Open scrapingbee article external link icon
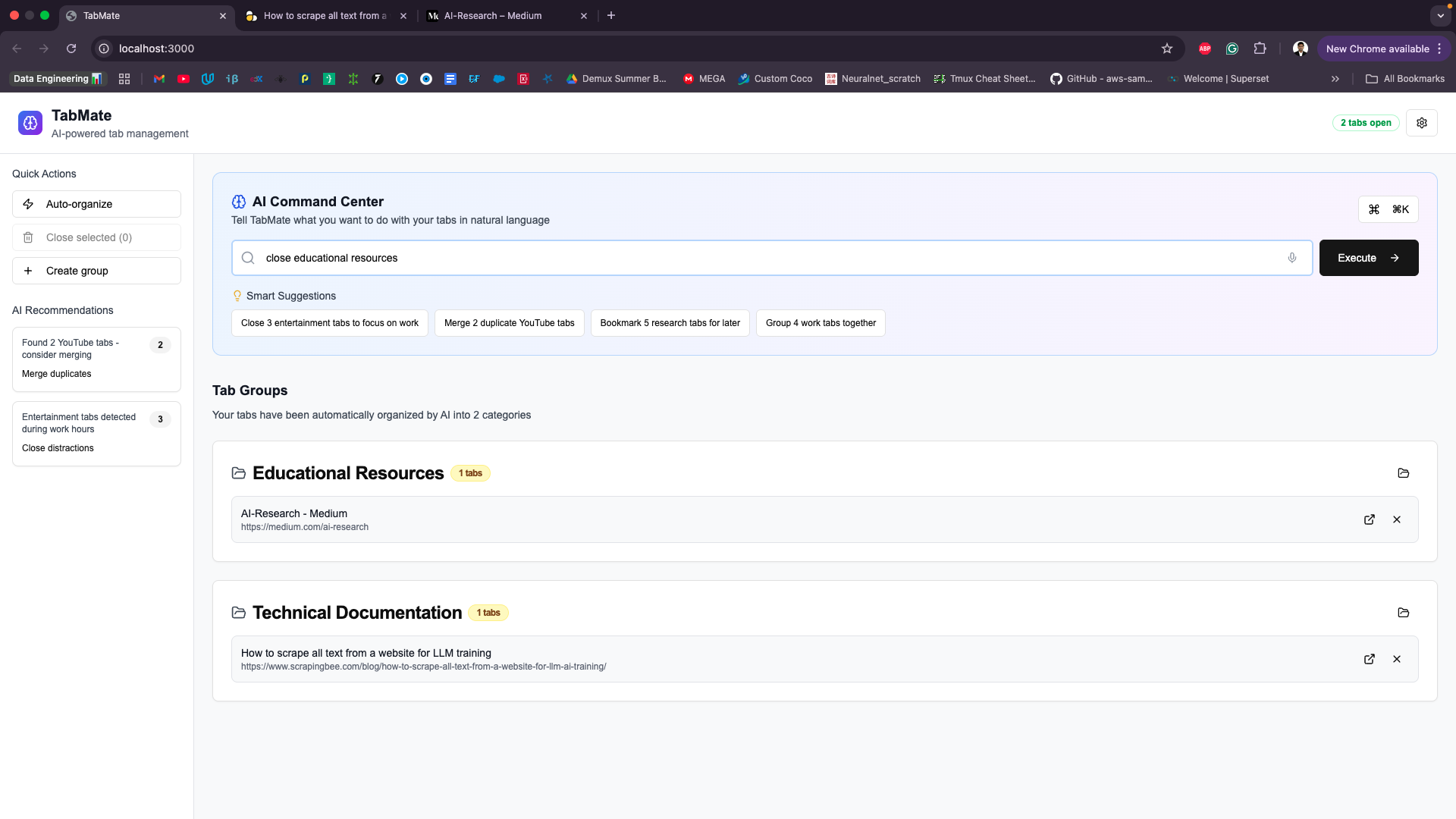Screen dimensions: 1456x819 [x=1370, y=659]
